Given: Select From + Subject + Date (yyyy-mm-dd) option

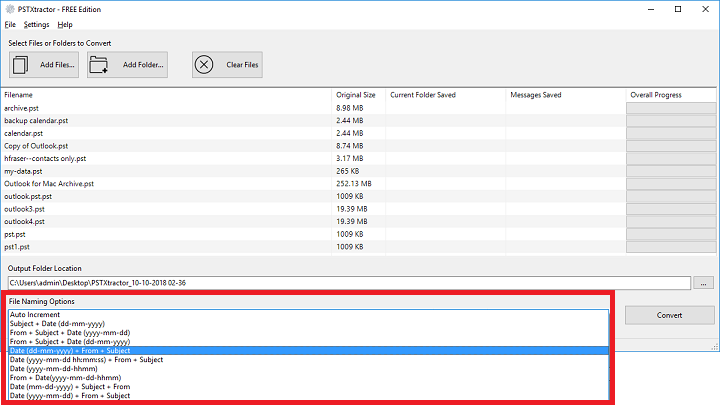Looking at the screenshot, I should coord(309,332).
